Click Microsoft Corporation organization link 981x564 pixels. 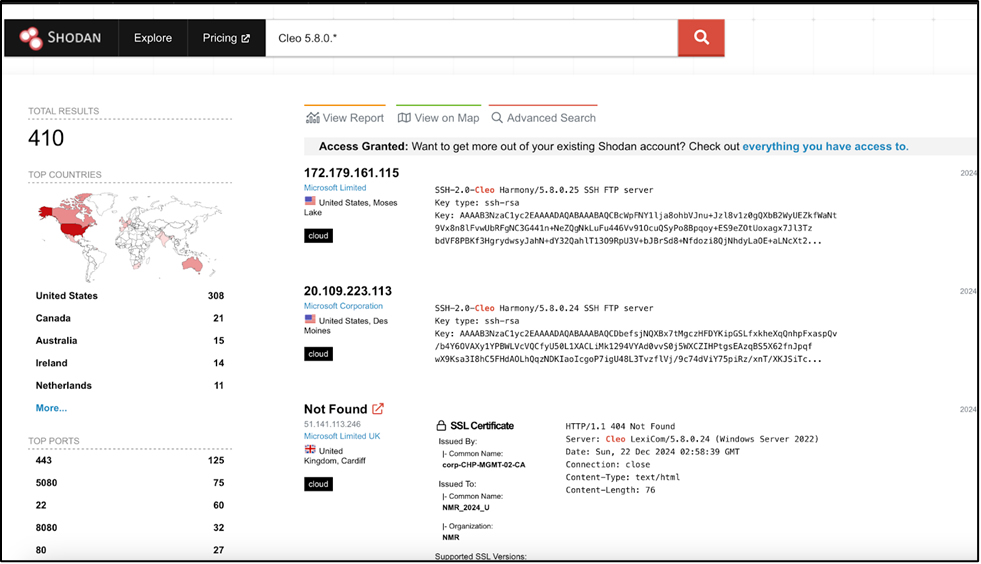(x=343, y=306)
